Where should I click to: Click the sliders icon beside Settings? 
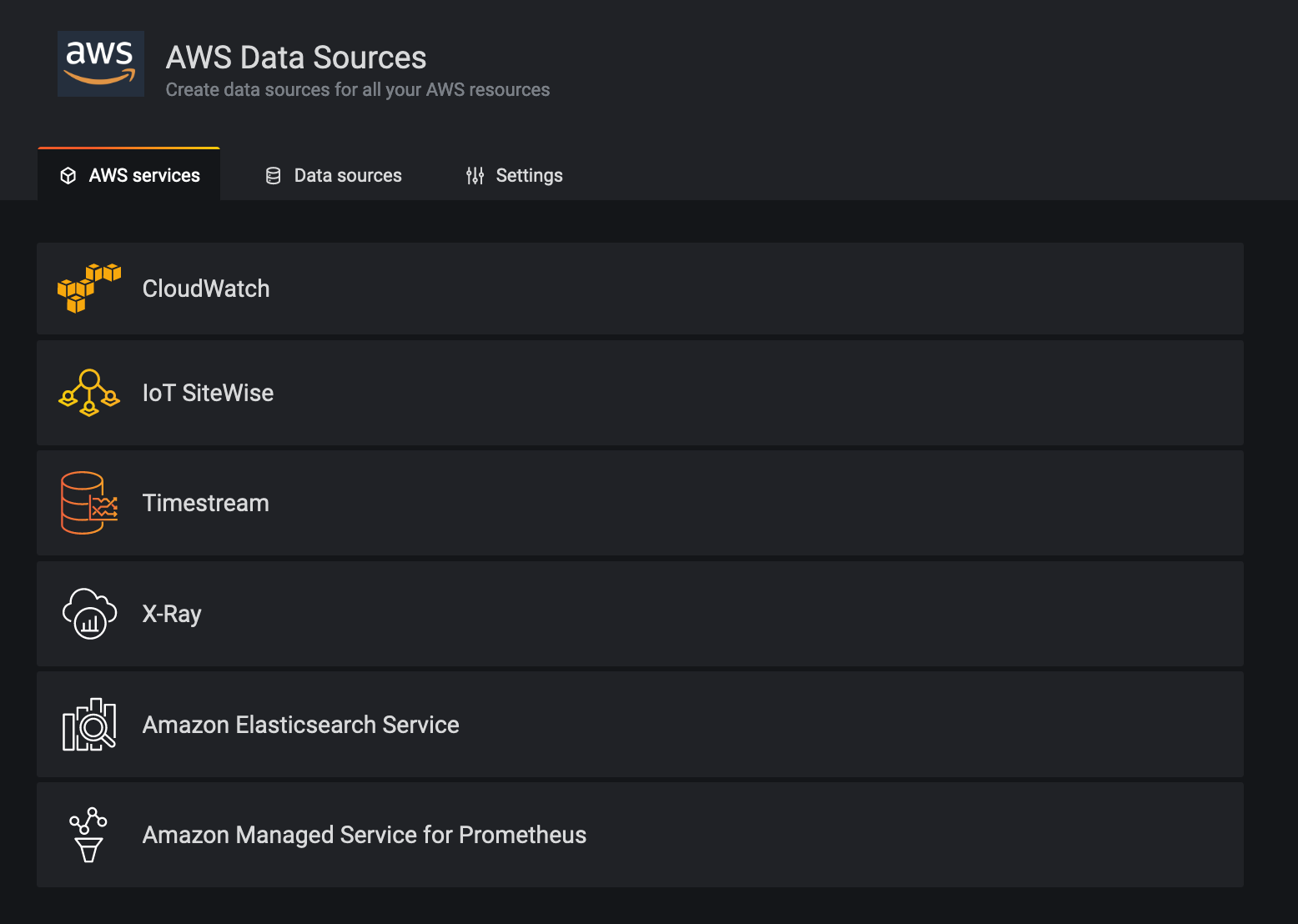click(x=474, y=175)
